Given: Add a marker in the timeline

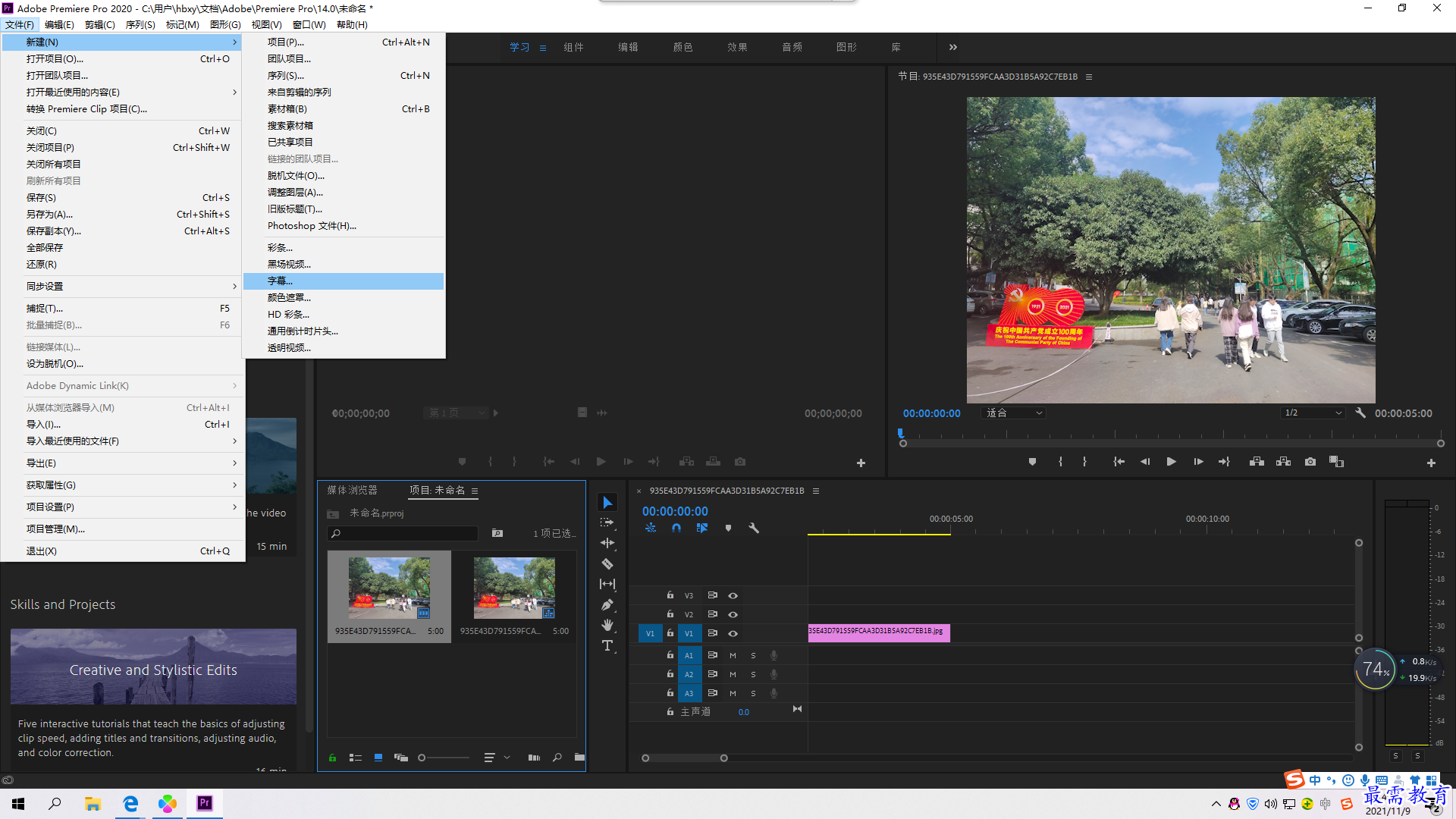Looking at the screenshot, I should click(x=729, y=528).
